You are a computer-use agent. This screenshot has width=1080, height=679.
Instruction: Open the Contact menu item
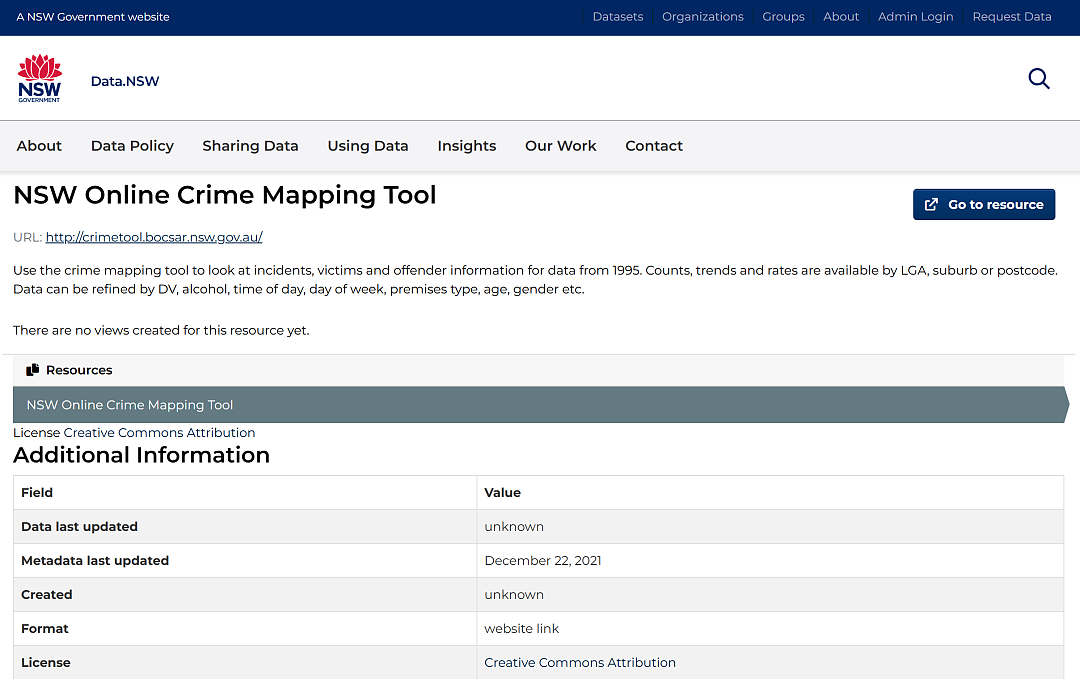point(654,146)
